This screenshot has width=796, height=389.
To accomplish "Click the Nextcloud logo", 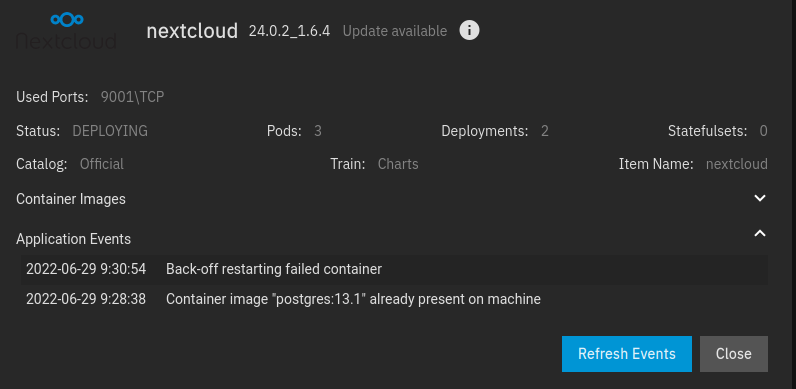I will 67,31.
